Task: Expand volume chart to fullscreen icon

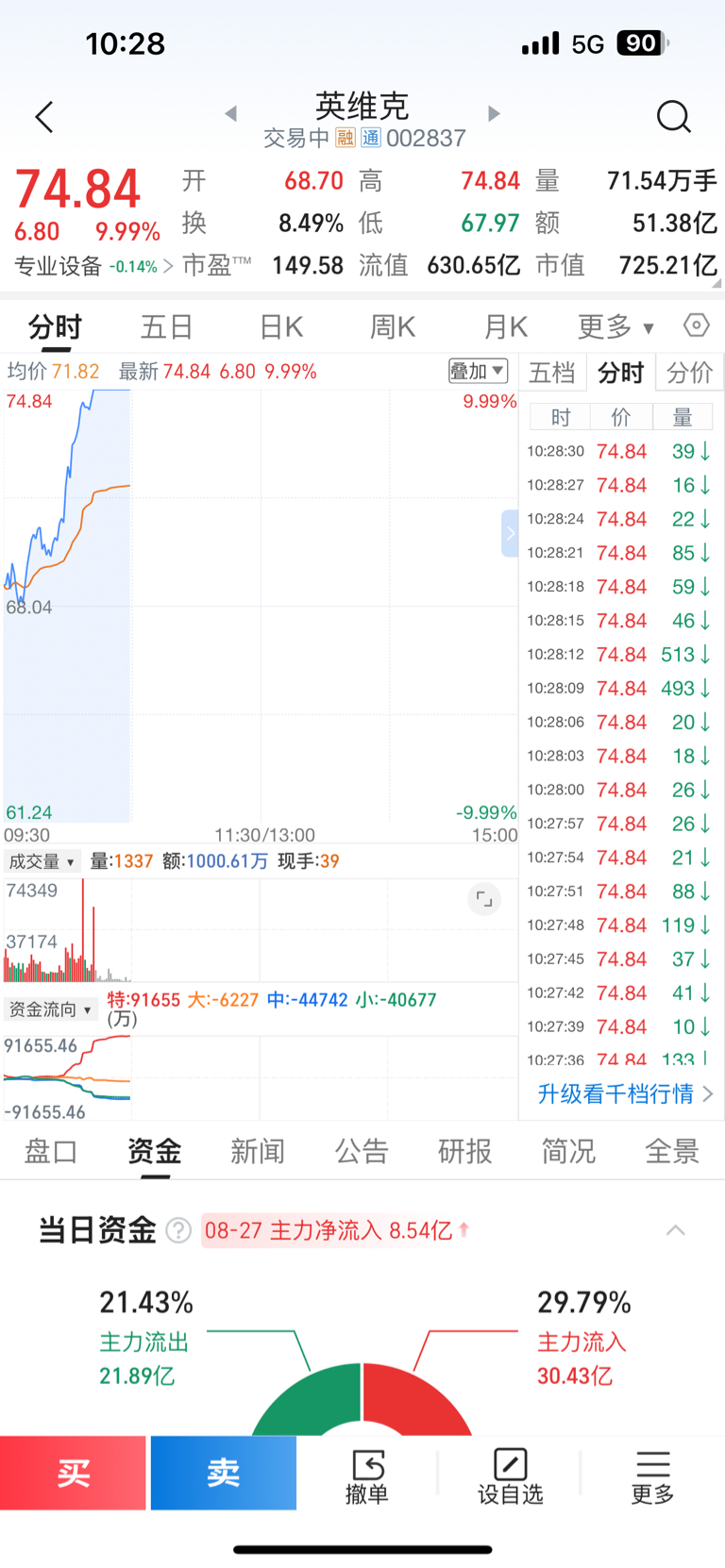Action: click(484, 899)
